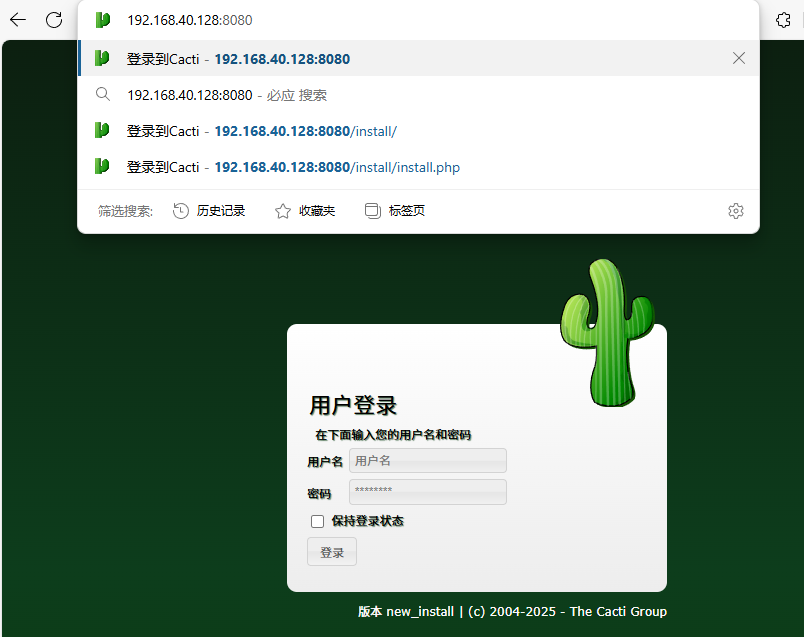Click the 版本 new_install footer text

pyautogui.click(x=406, y=611)
